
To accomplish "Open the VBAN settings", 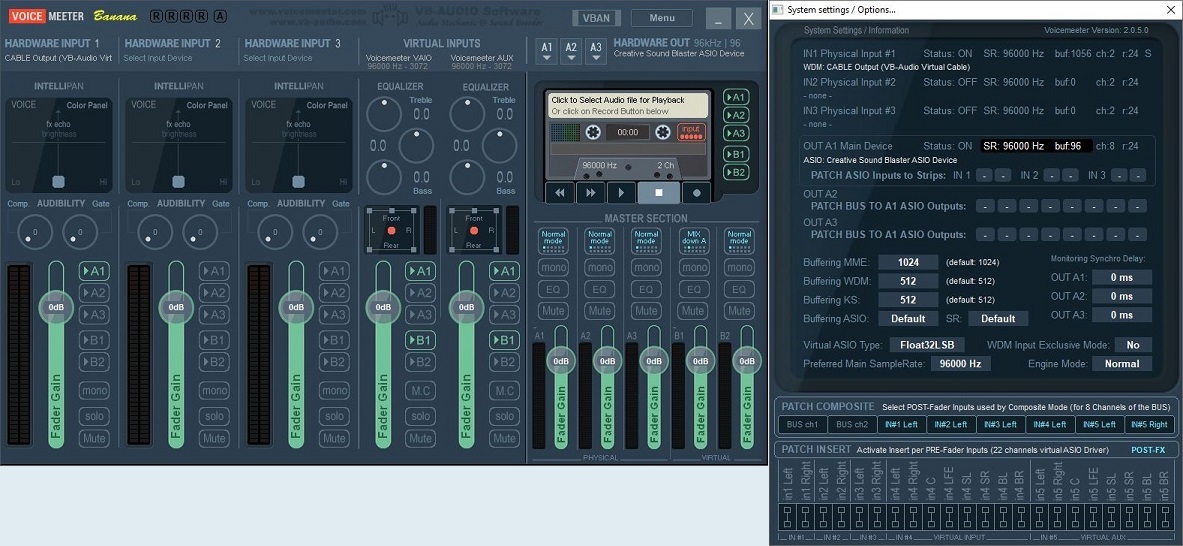I will pyautogui.click(x=596, y=18).
